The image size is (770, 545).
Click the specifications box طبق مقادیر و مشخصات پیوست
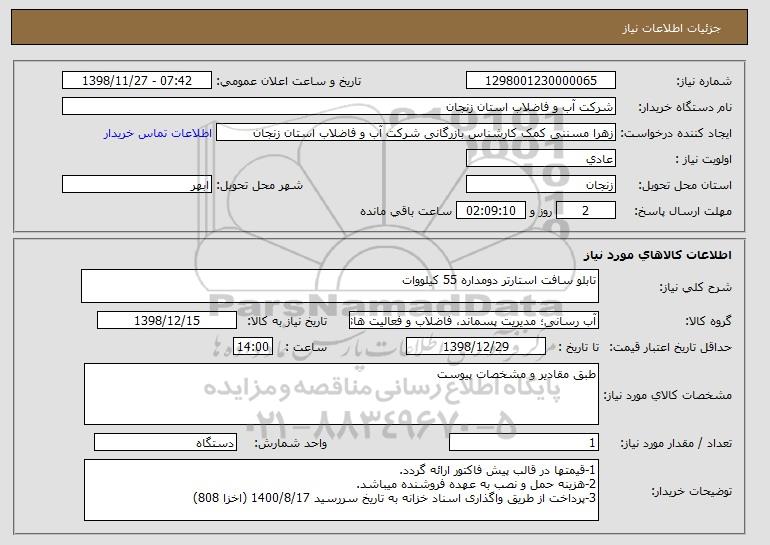[x=341, y=394]
